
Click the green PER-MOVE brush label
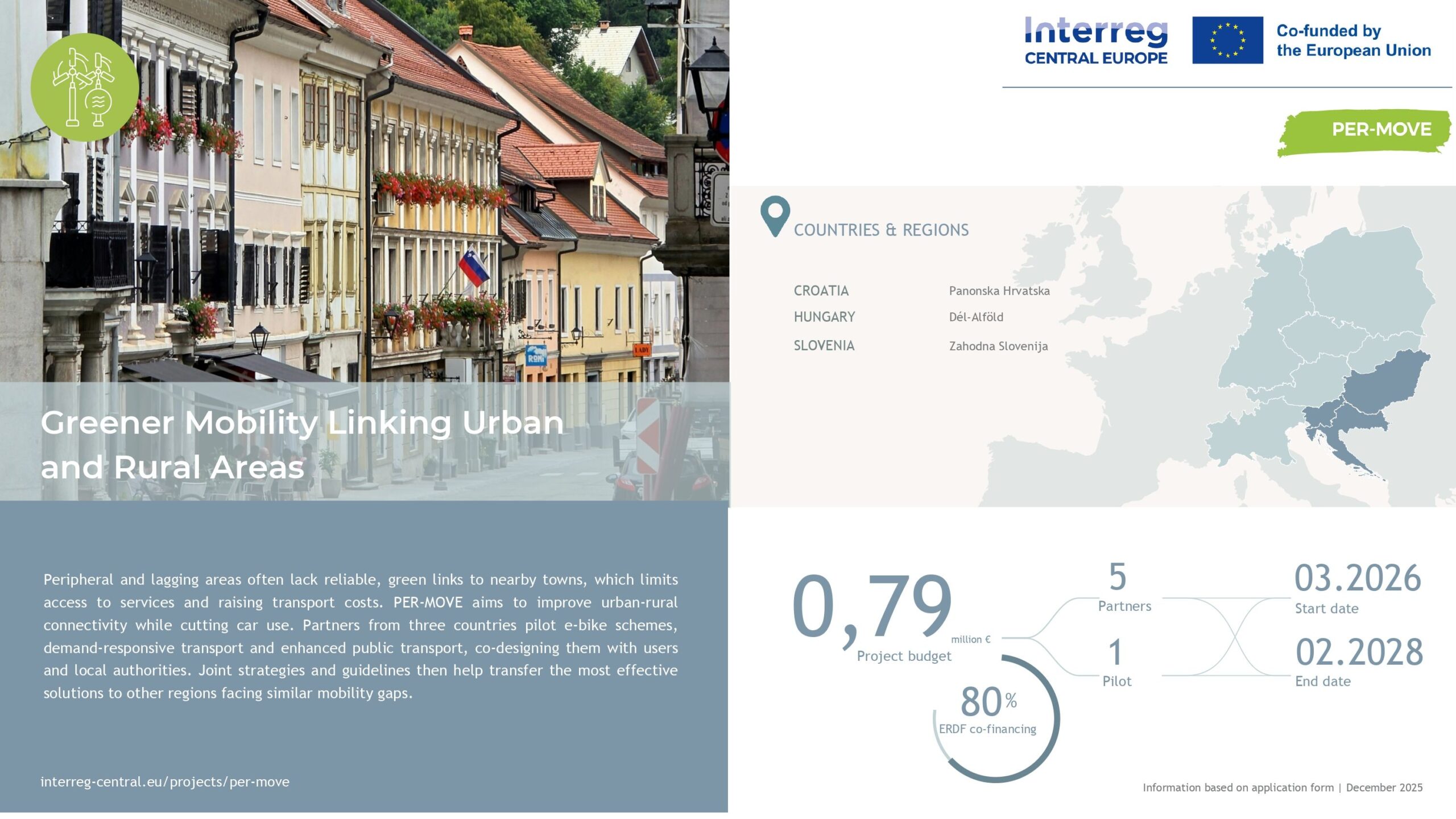pos(1365,131)
